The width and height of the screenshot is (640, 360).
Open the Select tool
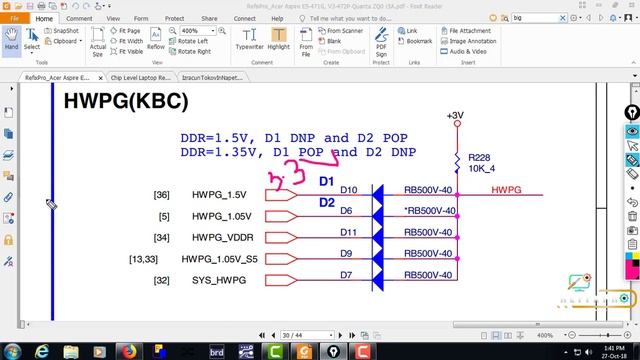[x=32, y=41]
